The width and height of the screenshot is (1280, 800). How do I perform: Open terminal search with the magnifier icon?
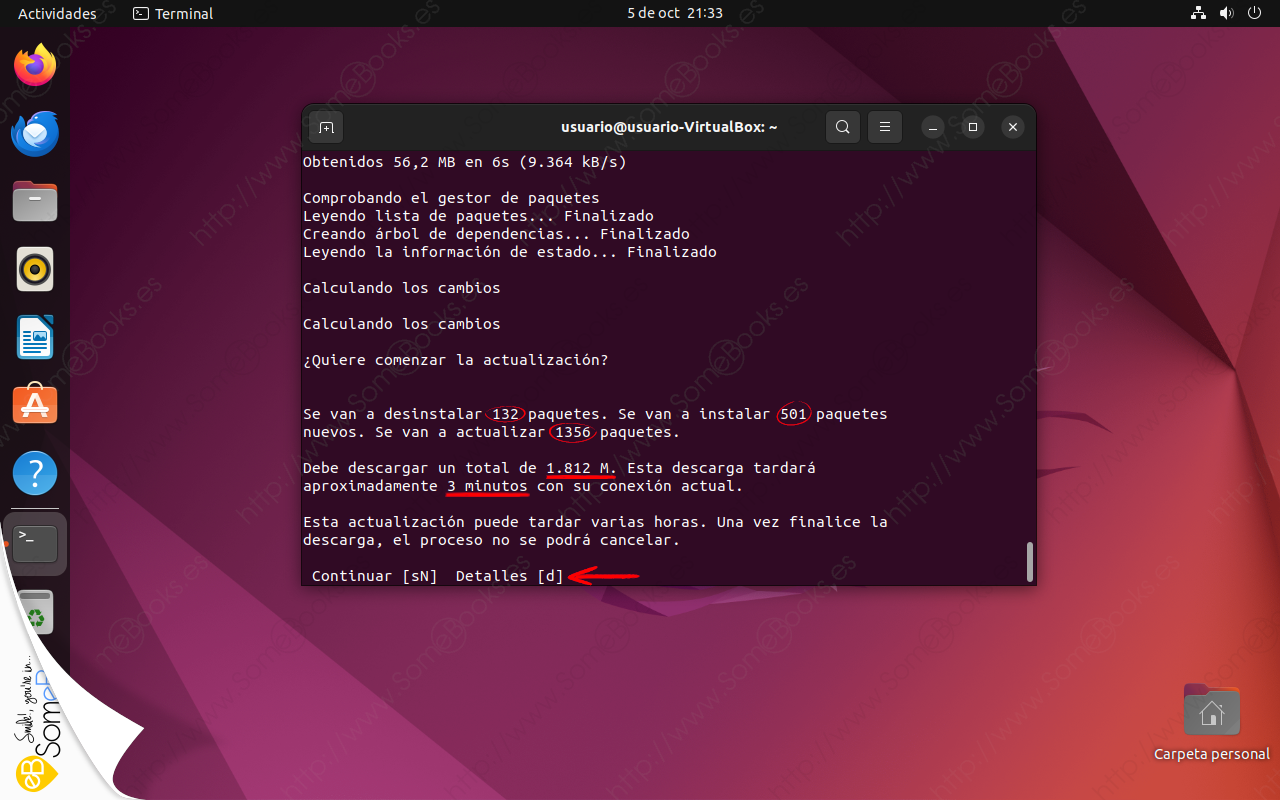click(x=842, y=127)
